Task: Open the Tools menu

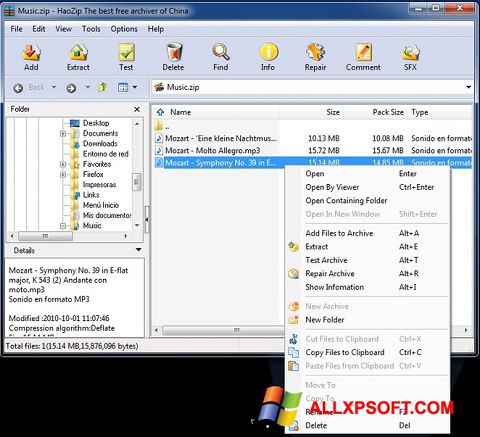Action: coord(91,29)
